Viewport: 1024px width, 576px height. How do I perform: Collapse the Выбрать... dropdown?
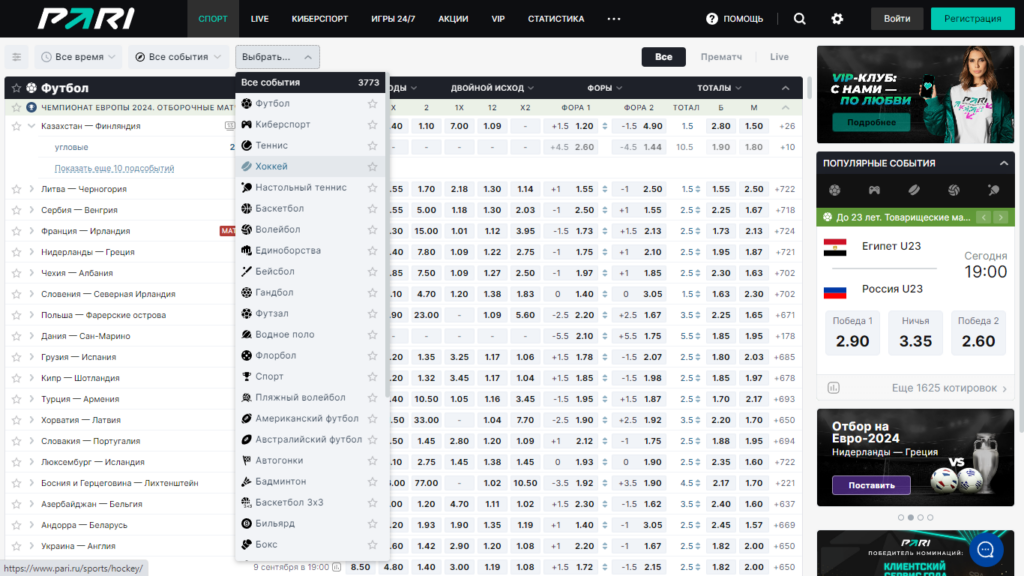[277, 57]
